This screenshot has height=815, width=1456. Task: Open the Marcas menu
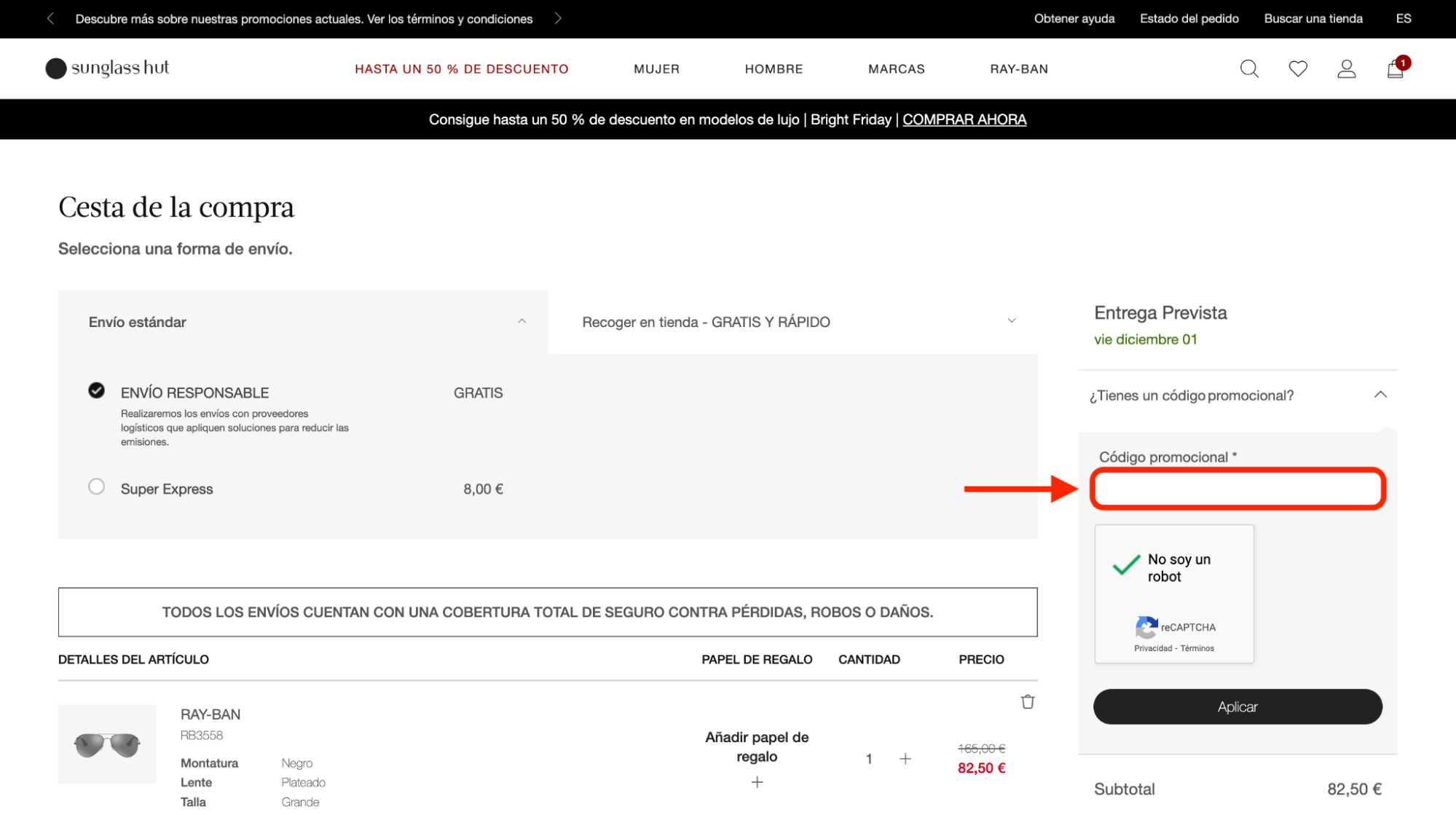pos(897,69)
